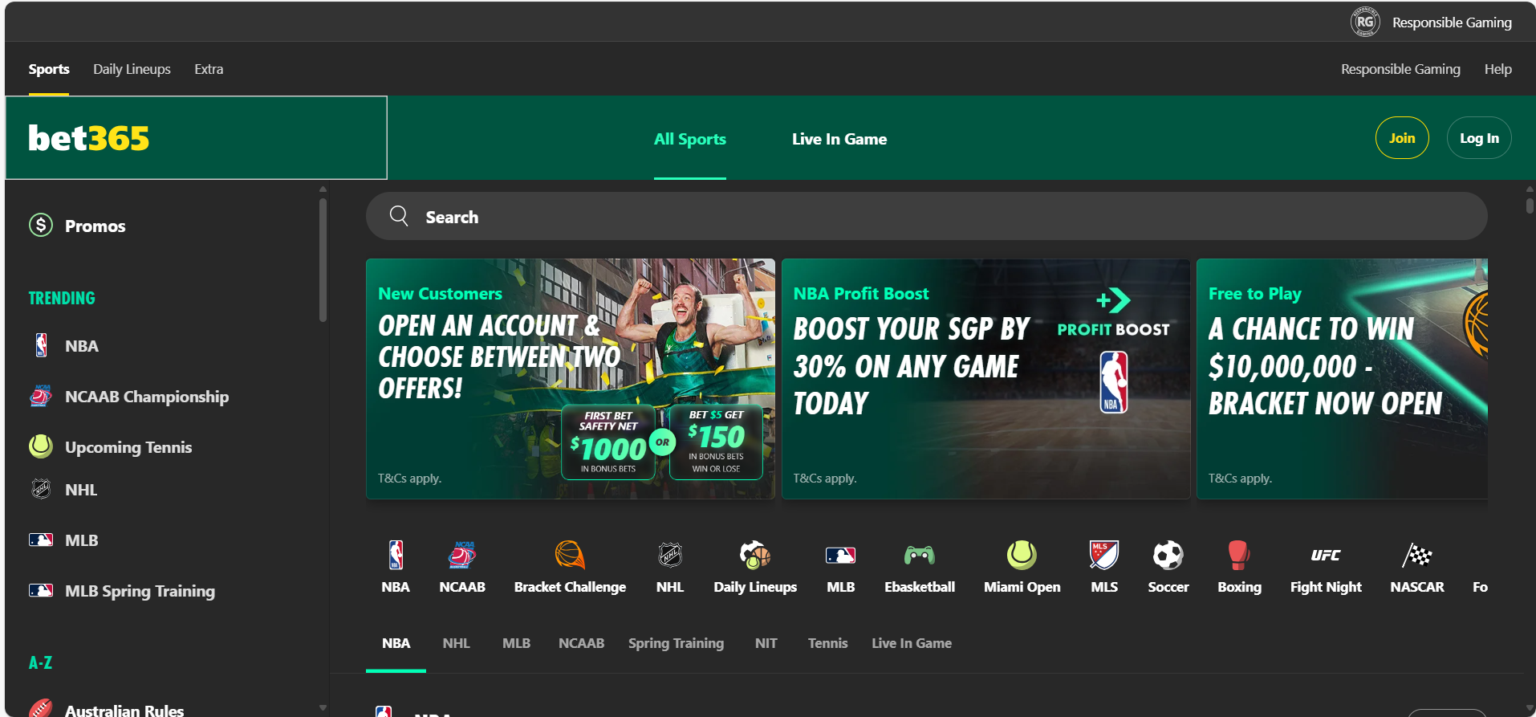The height and width of the screenshot is (717, 1536).
Task: Select the NBA tab under the carousel
Action: coord(396,643)
